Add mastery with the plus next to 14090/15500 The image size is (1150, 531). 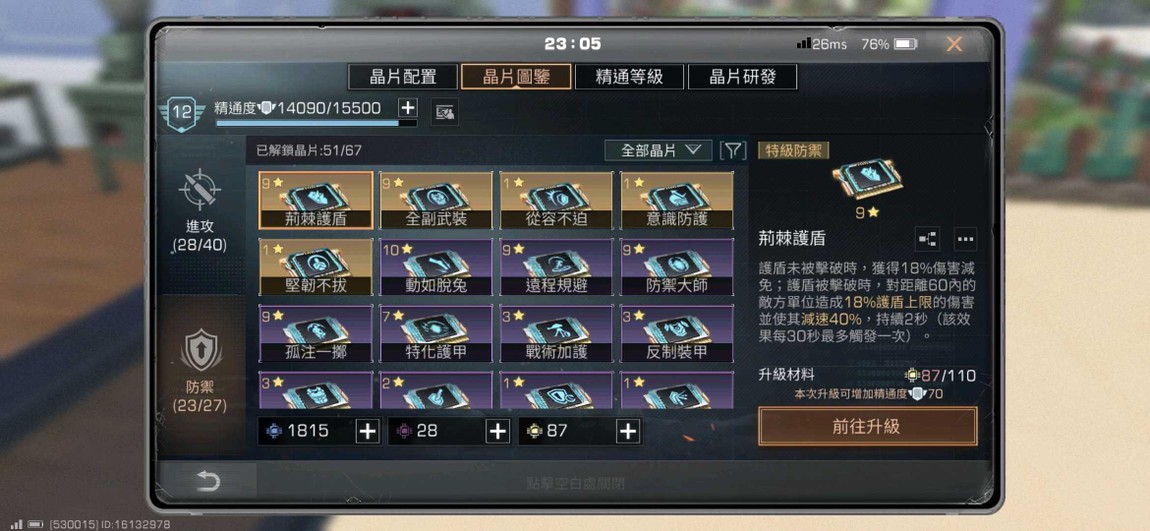pyautogui.click(x=408, y=108)
